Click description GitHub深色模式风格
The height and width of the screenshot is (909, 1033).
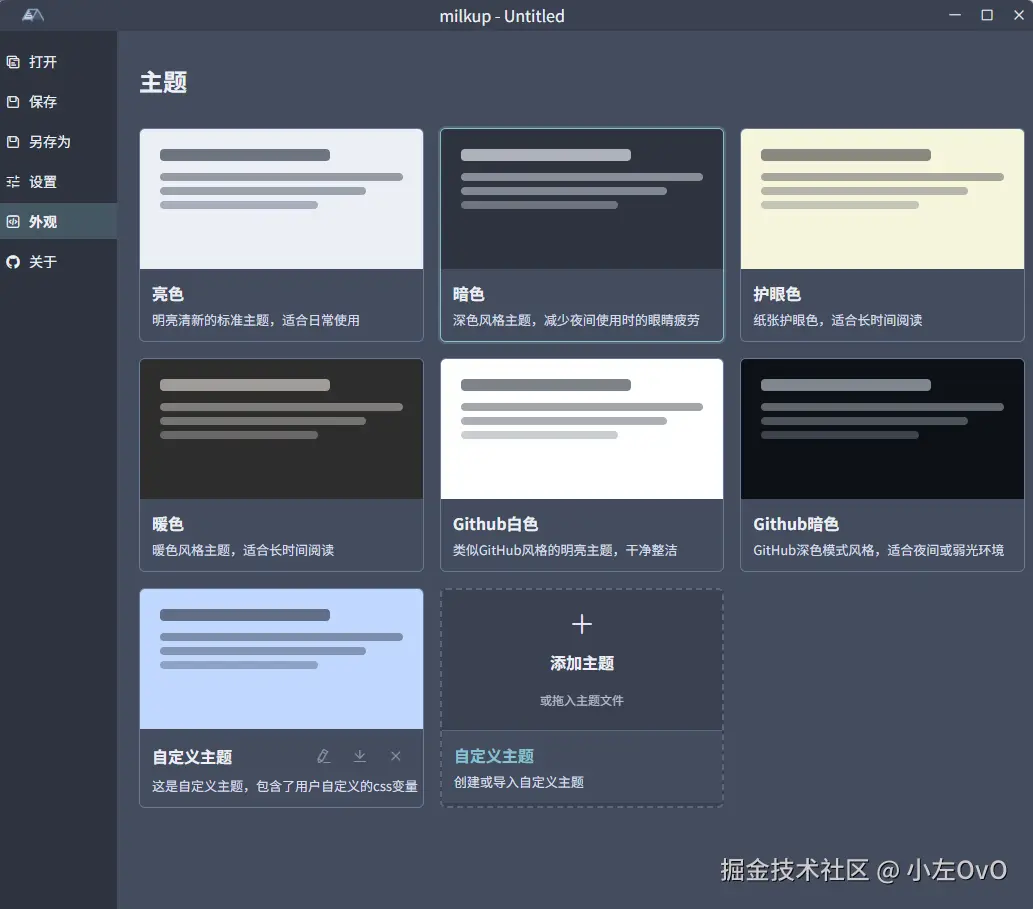pos(879,550)
